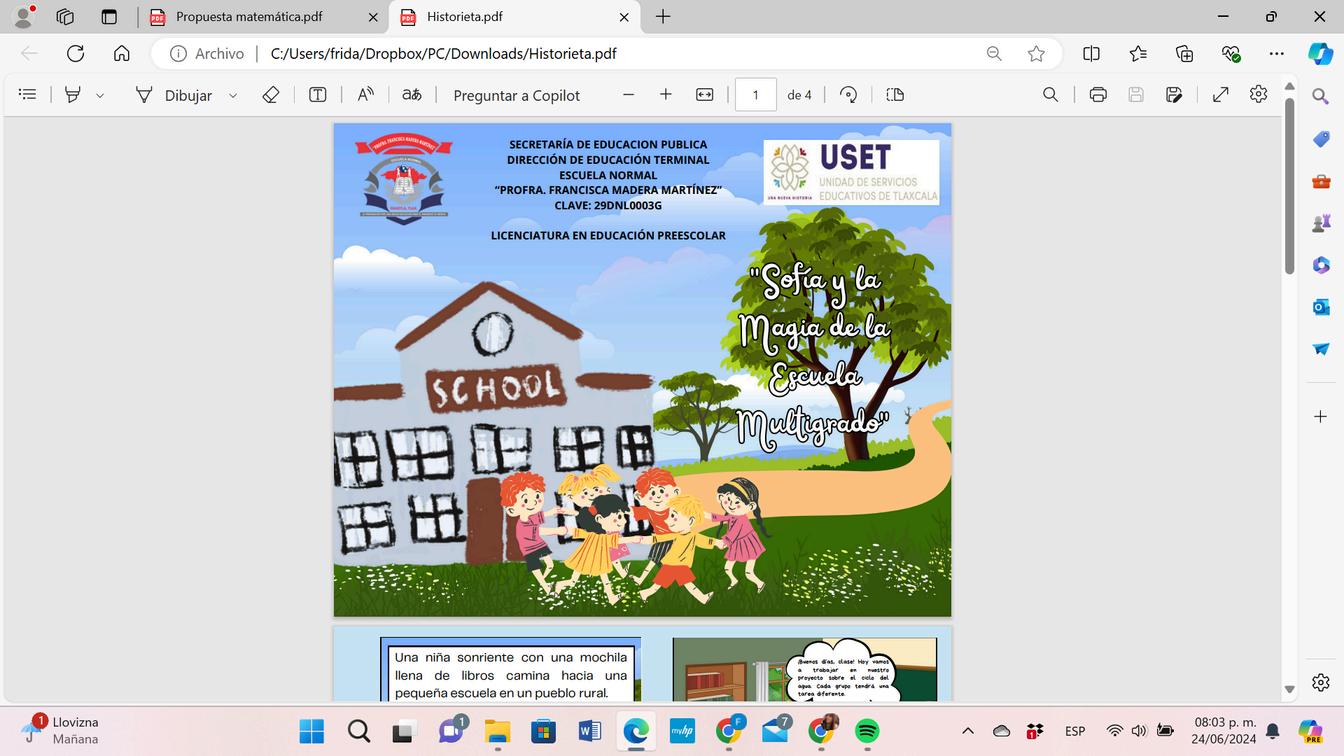Screen dimensions: 1344x756
Task: Close the Propuesta matemática.pdf tab
Action: 374,17
